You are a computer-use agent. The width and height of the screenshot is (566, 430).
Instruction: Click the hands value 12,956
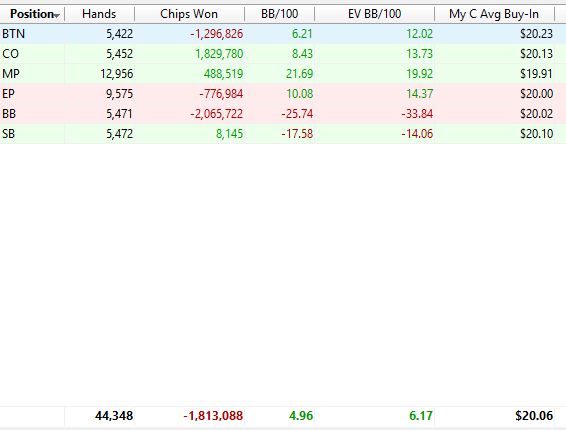pos(117,74)
